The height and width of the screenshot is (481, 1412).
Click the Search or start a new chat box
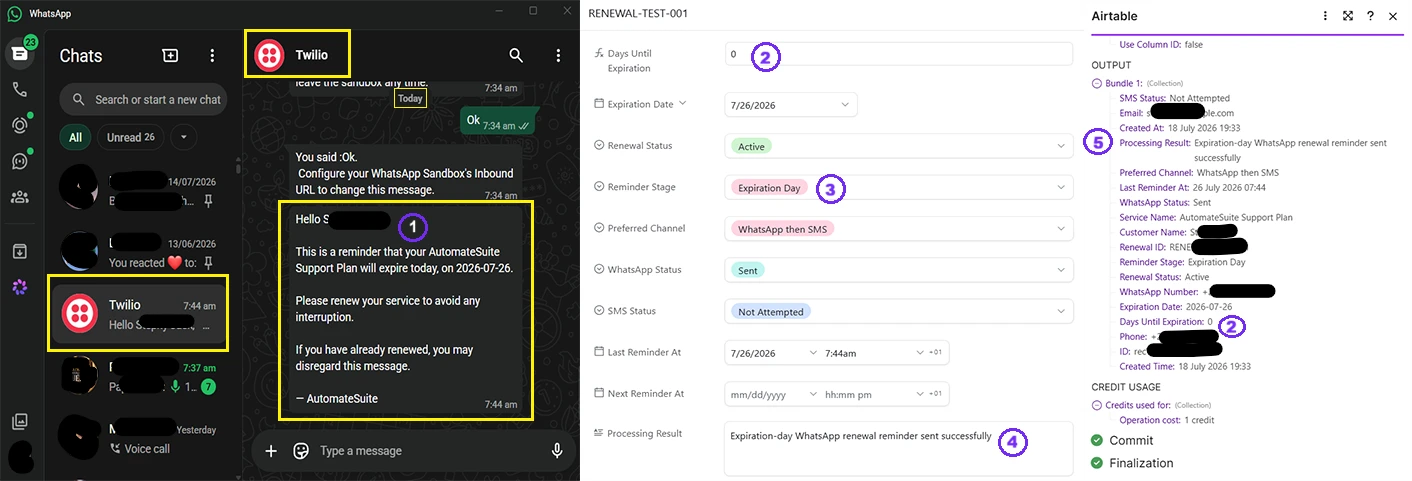click(143, 99)
